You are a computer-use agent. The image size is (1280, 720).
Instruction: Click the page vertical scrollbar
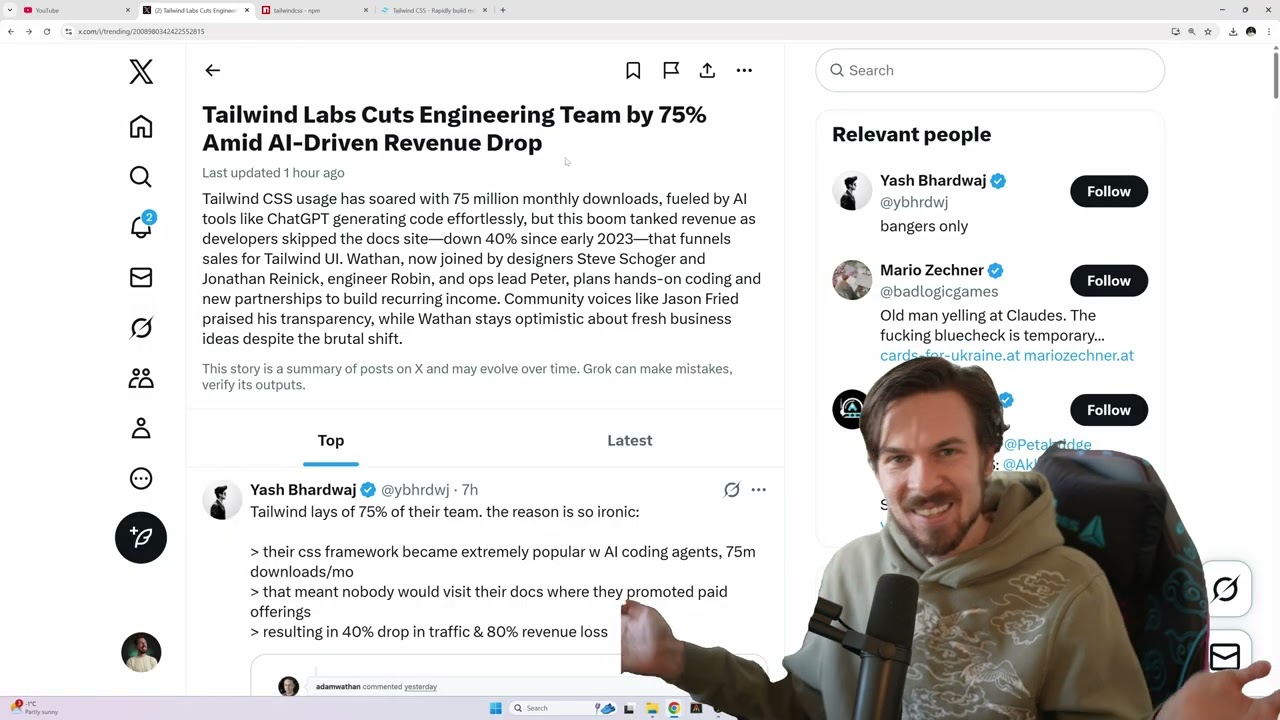tap(1276, 74)
